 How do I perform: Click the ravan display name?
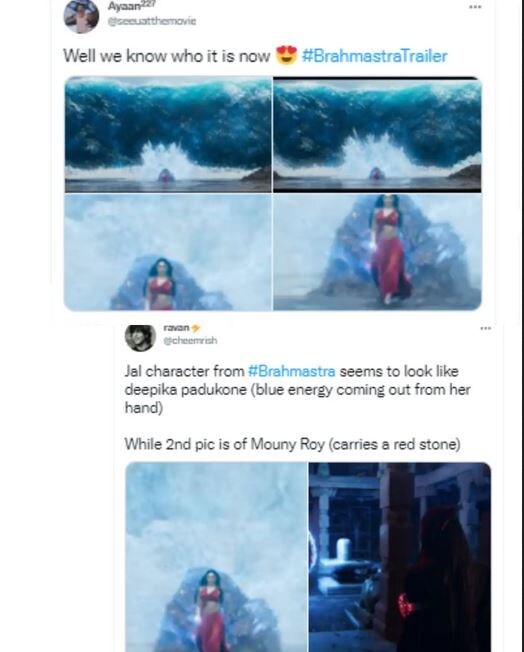point(176,328)
